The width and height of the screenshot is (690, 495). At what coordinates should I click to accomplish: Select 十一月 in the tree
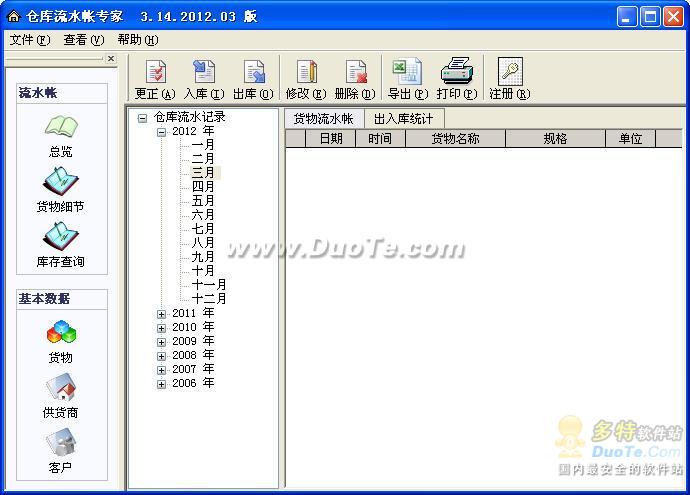209,285
